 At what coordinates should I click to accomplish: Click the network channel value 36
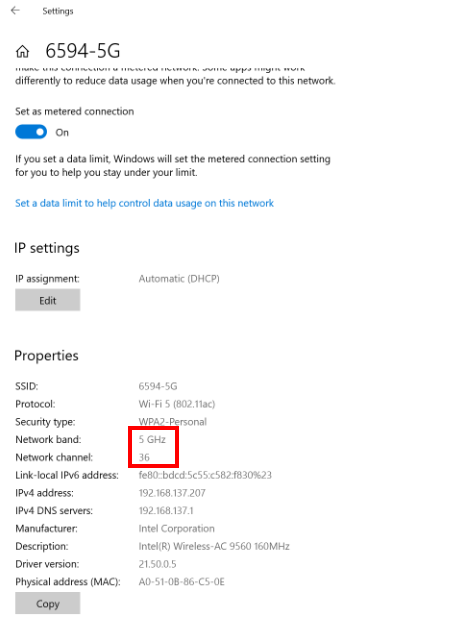pyautogui.click(x=144, y=457)
